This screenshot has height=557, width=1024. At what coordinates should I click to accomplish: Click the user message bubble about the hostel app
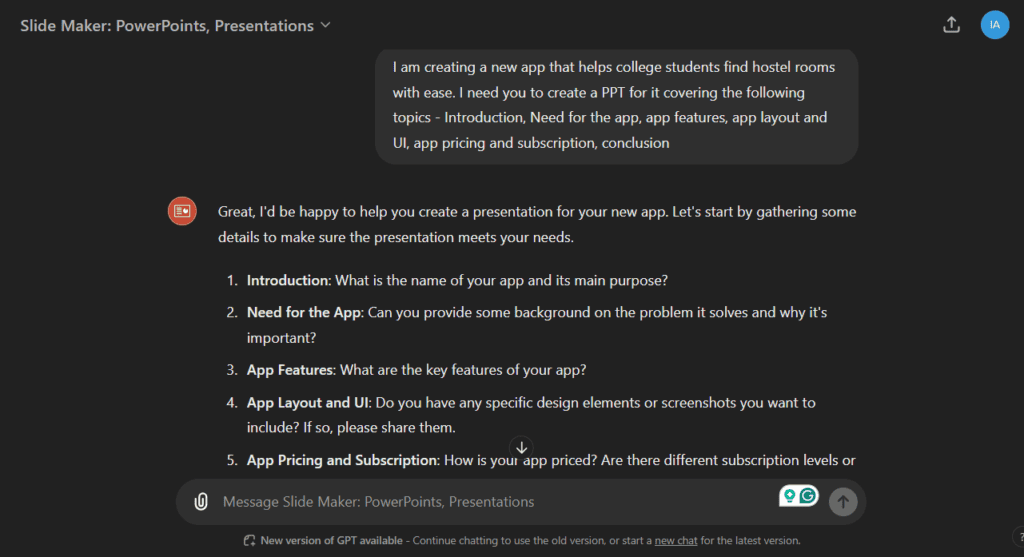(x=616, y=105)
